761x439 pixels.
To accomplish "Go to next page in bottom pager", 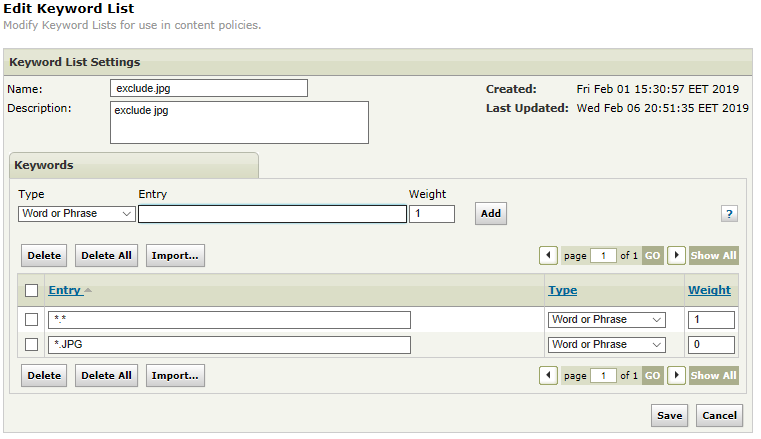I will [x=676, y=376].
